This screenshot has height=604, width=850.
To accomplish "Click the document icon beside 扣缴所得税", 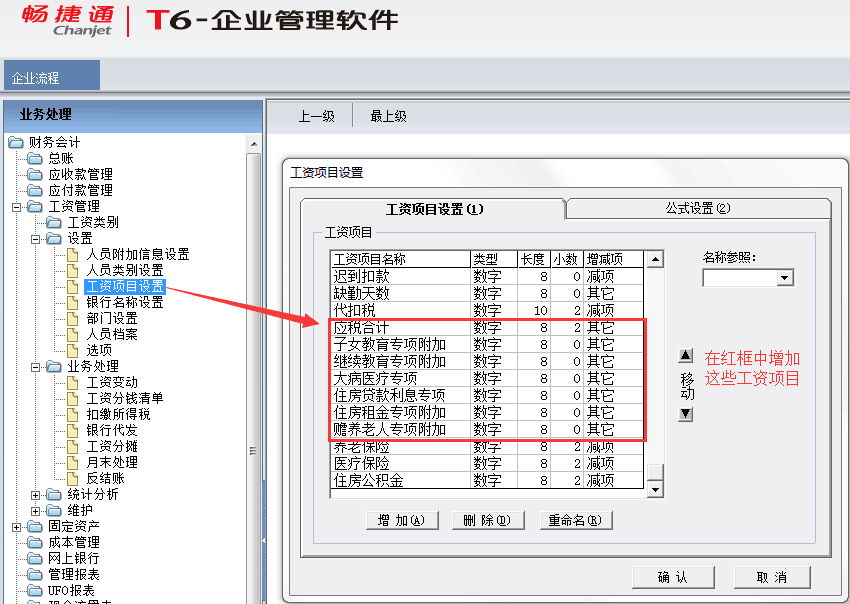I will [73, 414].
